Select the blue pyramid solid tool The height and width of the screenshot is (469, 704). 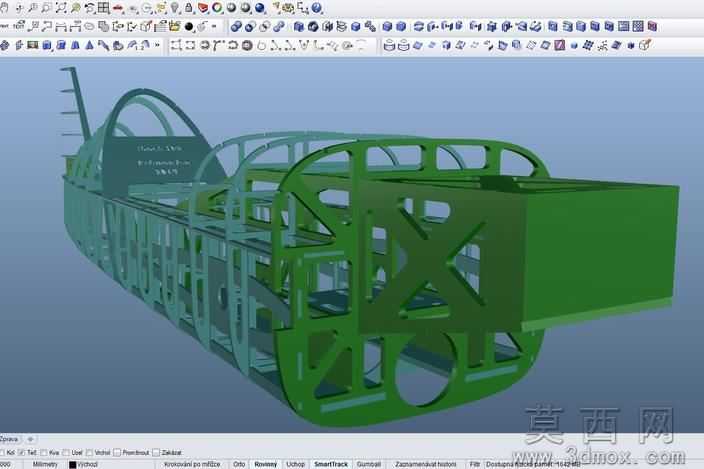tap(89, 45)
